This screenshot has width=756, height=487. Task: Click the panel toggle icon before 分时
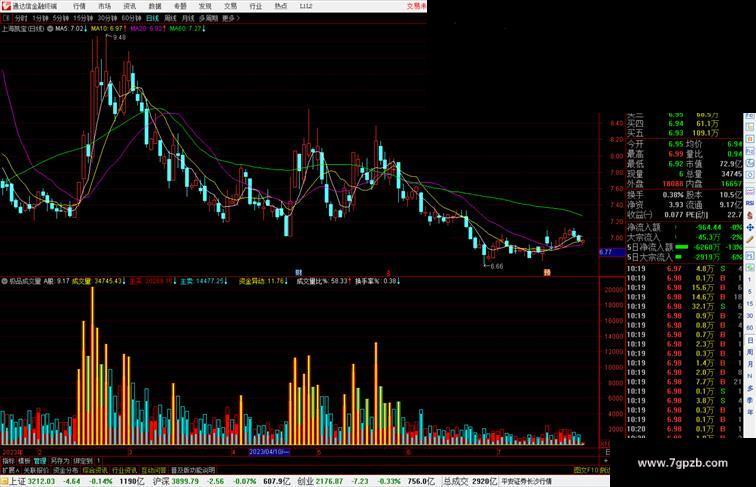(x=6, y=18)
